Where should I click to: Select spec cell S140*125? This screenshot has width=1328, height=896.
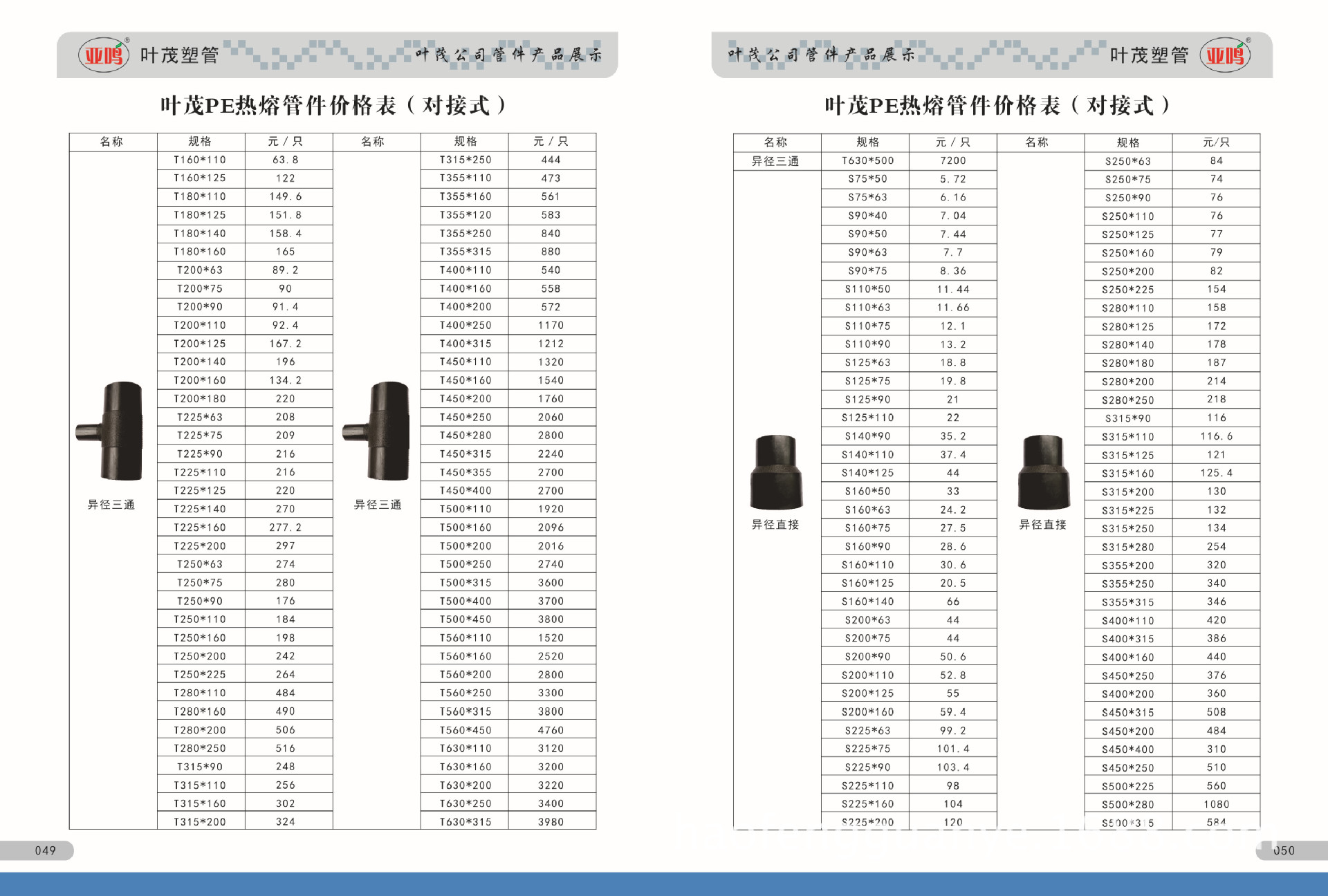tap(865, 473)
